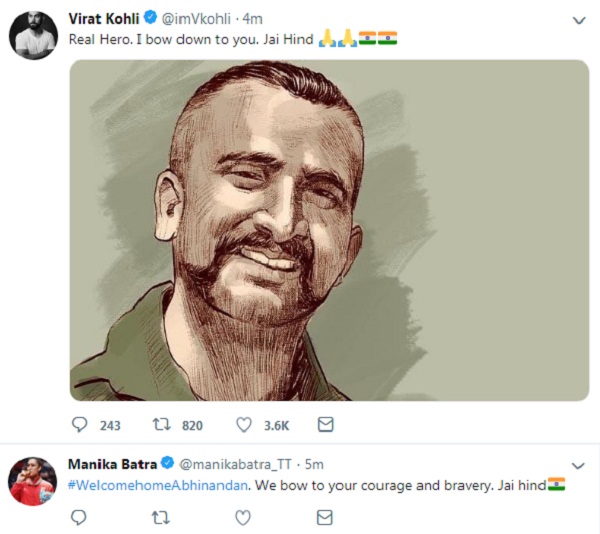Like Virat Kohli's tweet

coord(244,425)
